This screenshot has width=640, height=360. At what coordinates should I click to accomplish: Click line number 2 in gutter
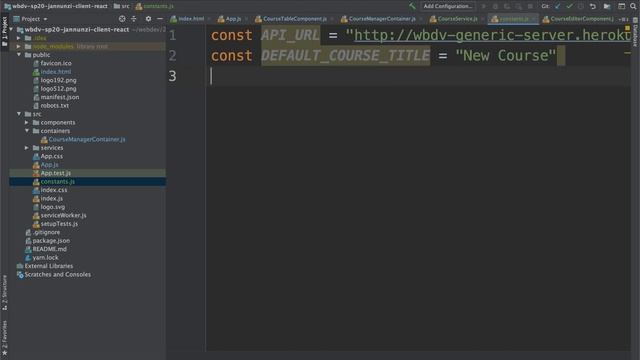[x=173, y=56]
